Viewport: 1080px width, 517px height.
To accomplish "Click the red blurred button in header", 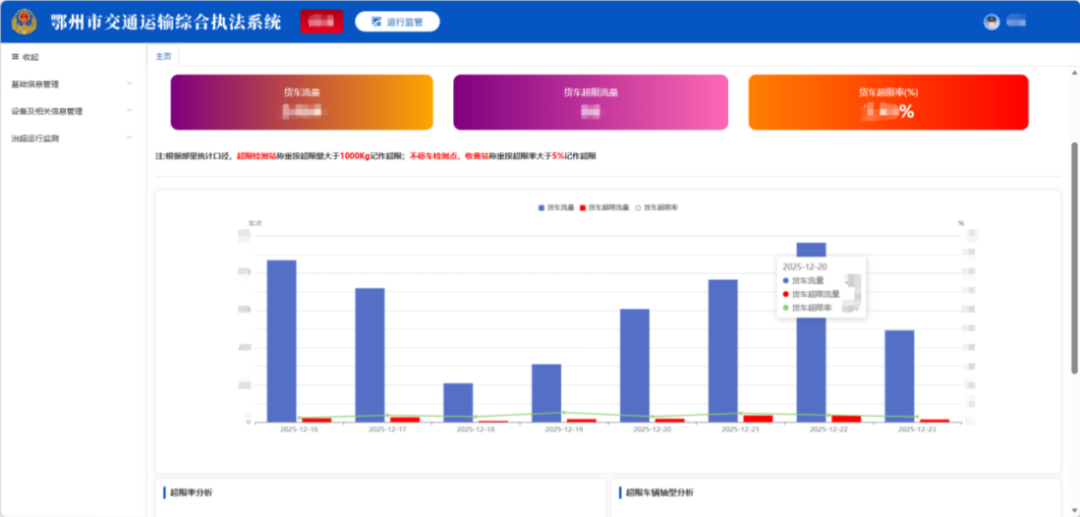I will coord(321,21).
